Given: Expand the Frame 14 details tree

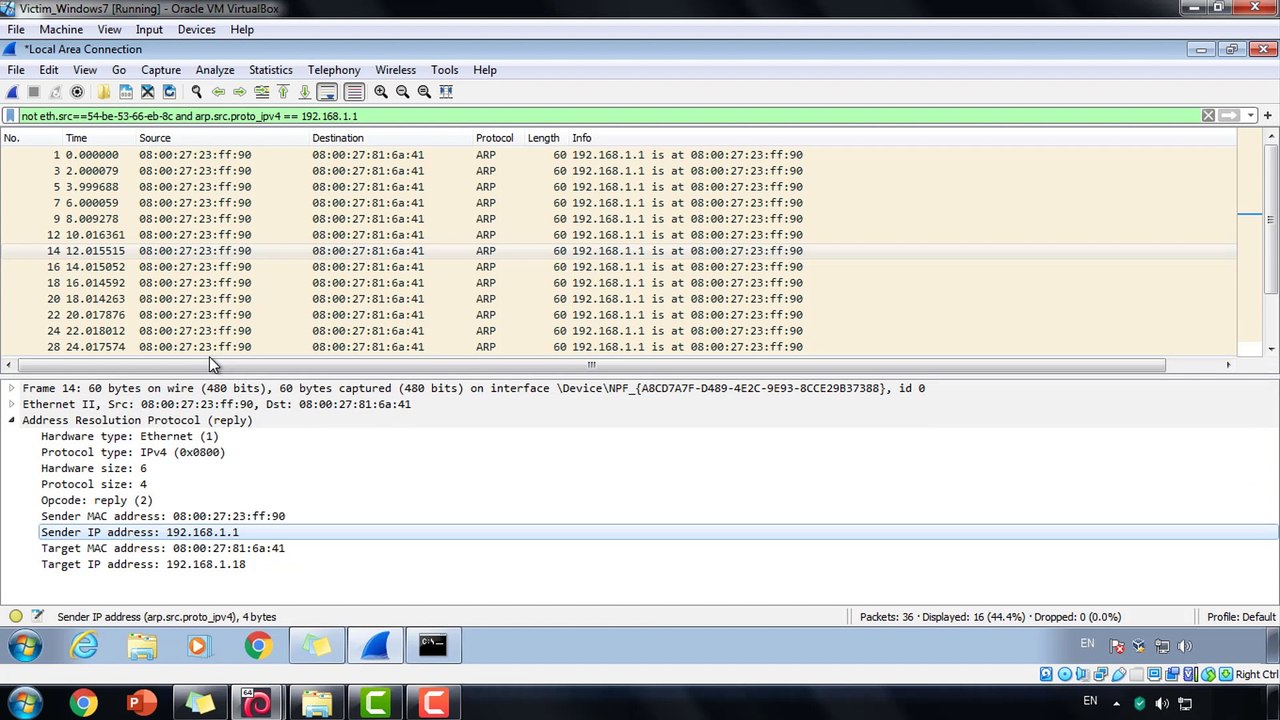Looking at the screenshot, I should 11,388.
